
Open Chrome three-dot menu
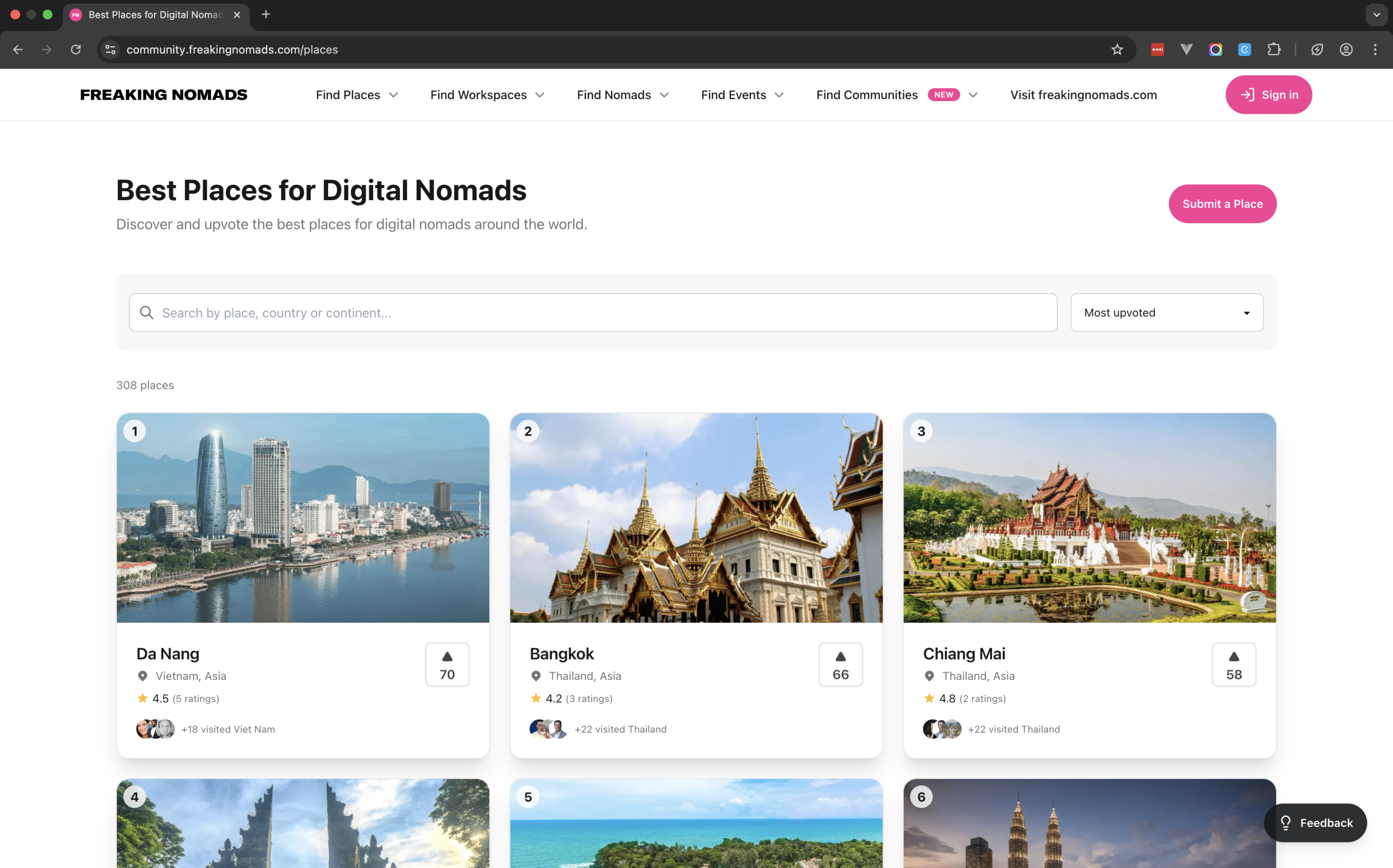pos(1374,49)
